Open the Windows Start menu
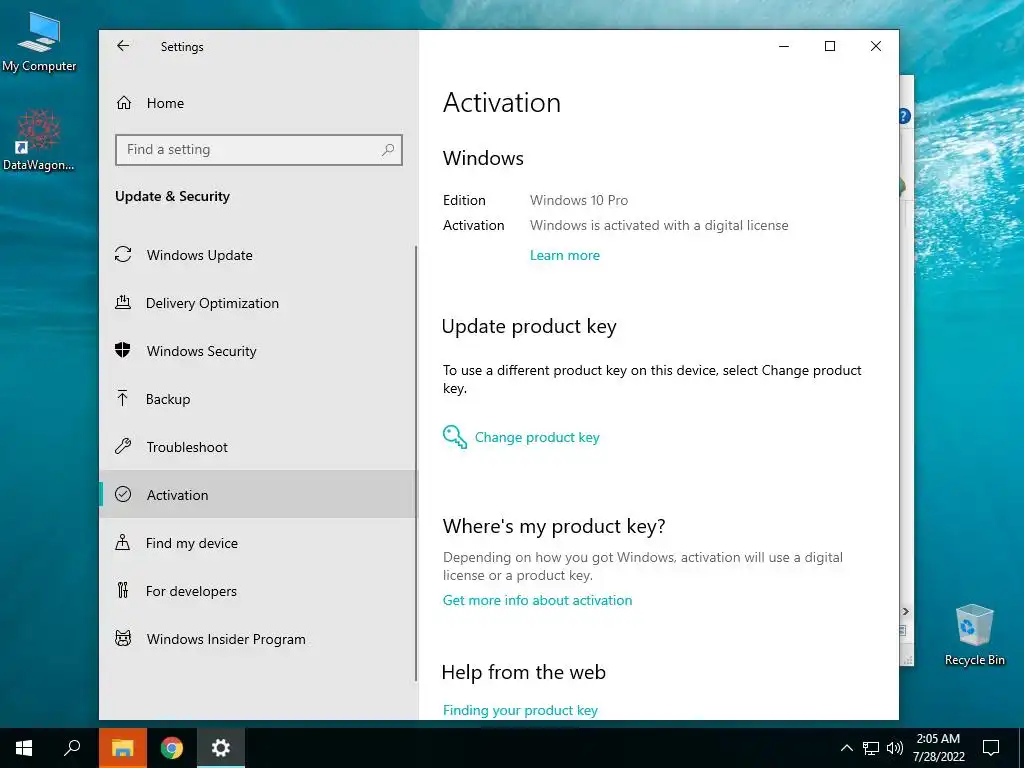Screen dimensions: 1024x768 [24, 748]
